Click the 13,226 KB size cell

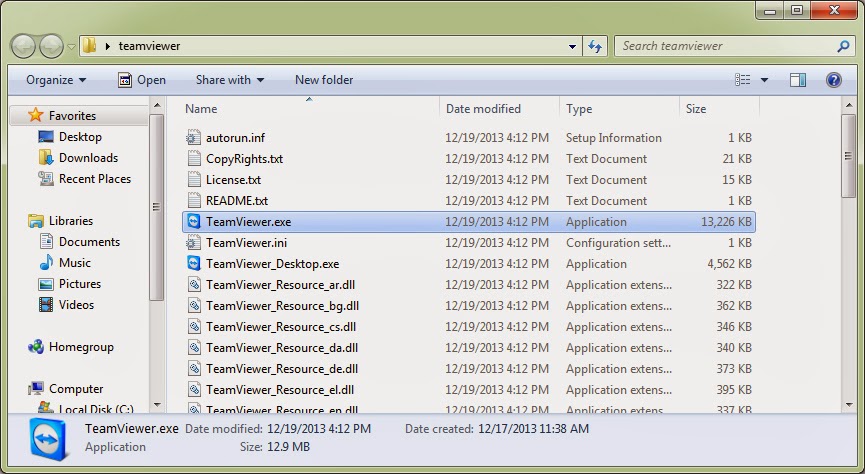pyautogui.click(x=726, y=221)
